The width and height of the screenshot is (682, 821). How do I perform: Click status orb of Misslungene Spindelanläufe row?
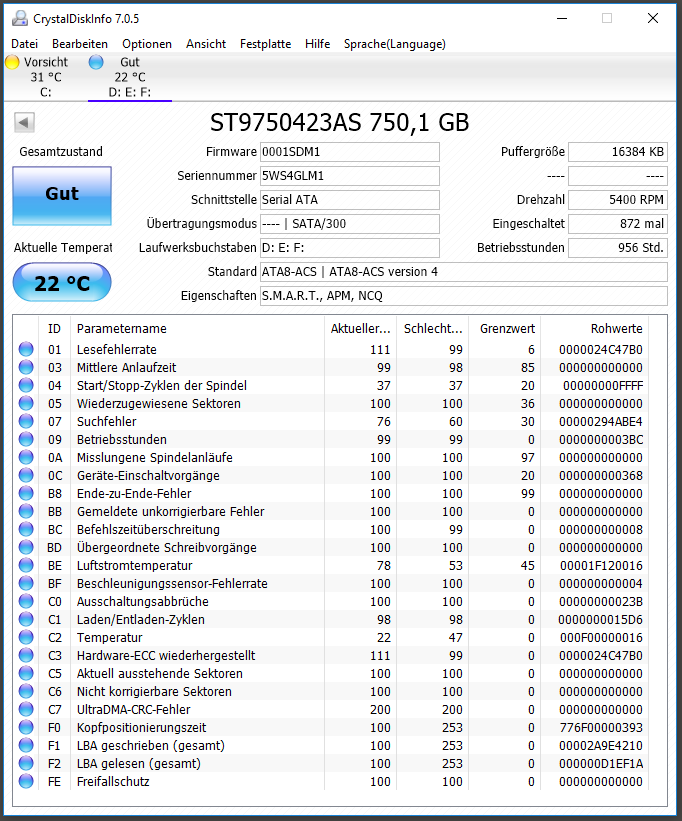tap(26, 457)
